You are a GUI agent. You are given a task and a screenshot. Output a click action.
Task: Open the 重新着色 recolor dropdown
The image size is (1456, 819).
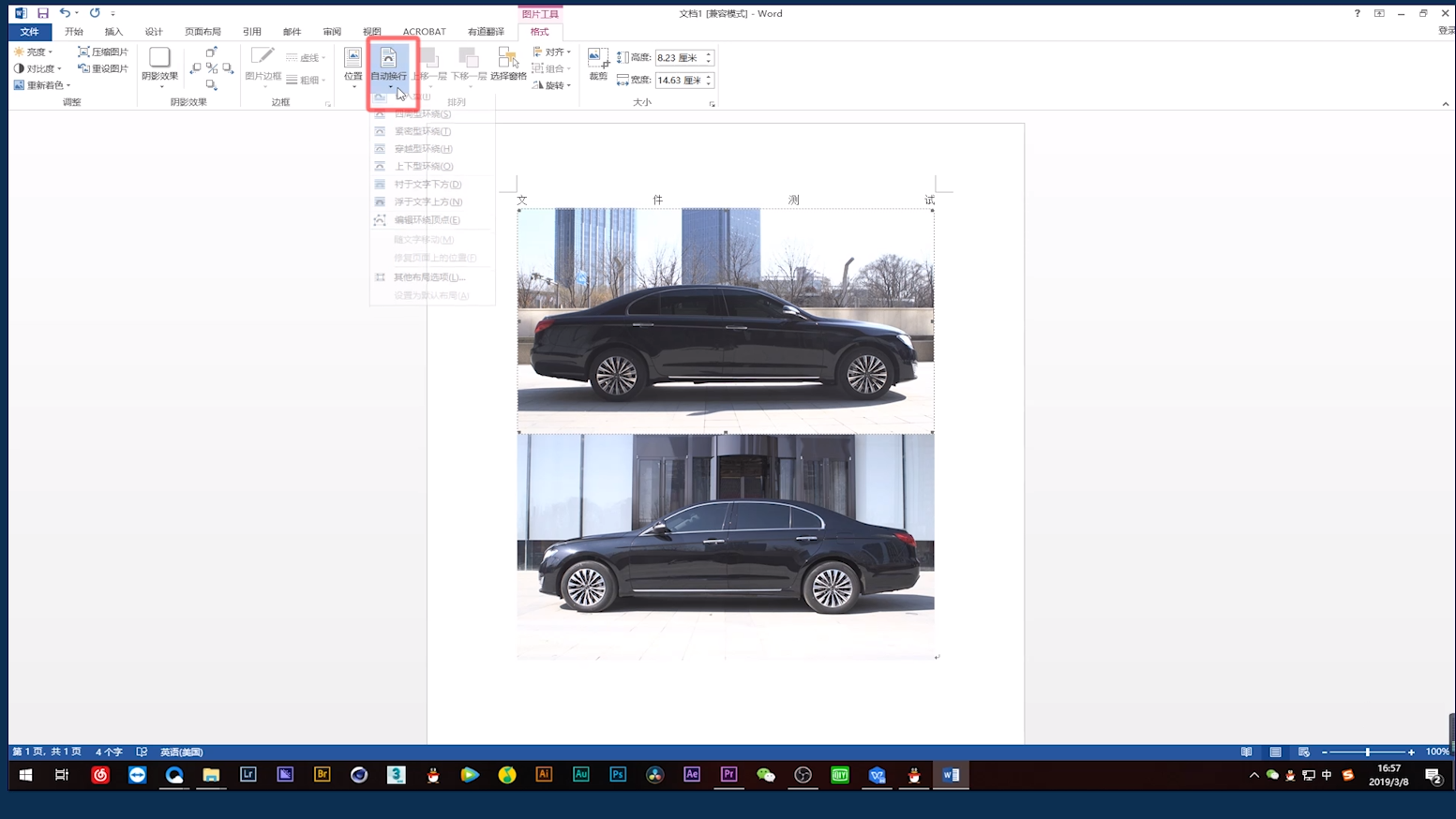pyautogui.click(x=42, y=85)
